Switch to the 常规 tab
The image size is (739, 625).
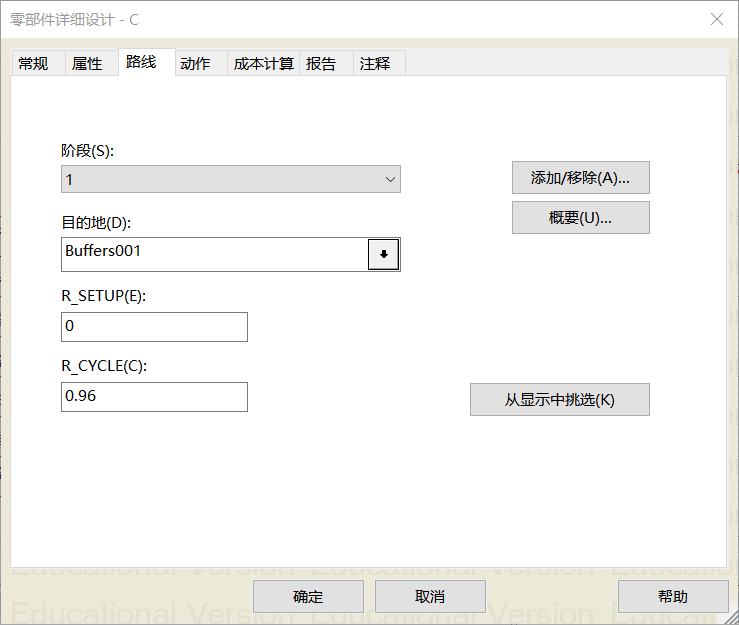pos(33,64)
